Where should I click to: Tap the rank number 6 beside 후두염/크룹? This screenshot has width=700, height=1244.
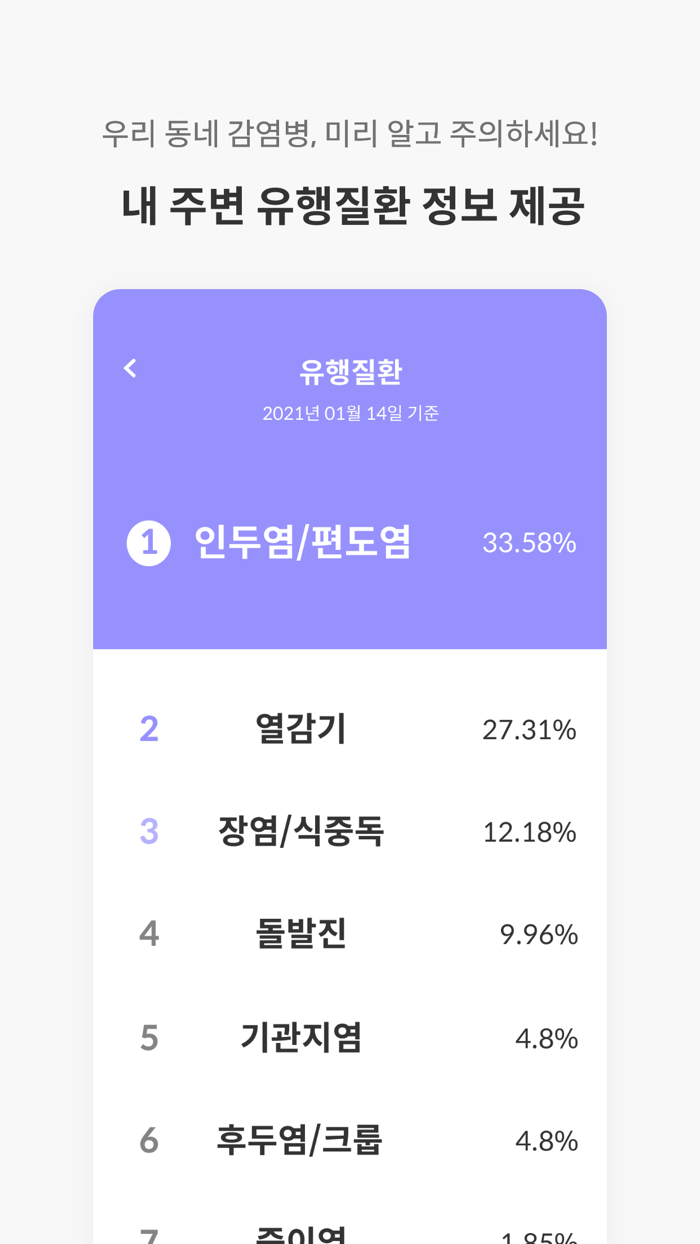pos(148,1140)
